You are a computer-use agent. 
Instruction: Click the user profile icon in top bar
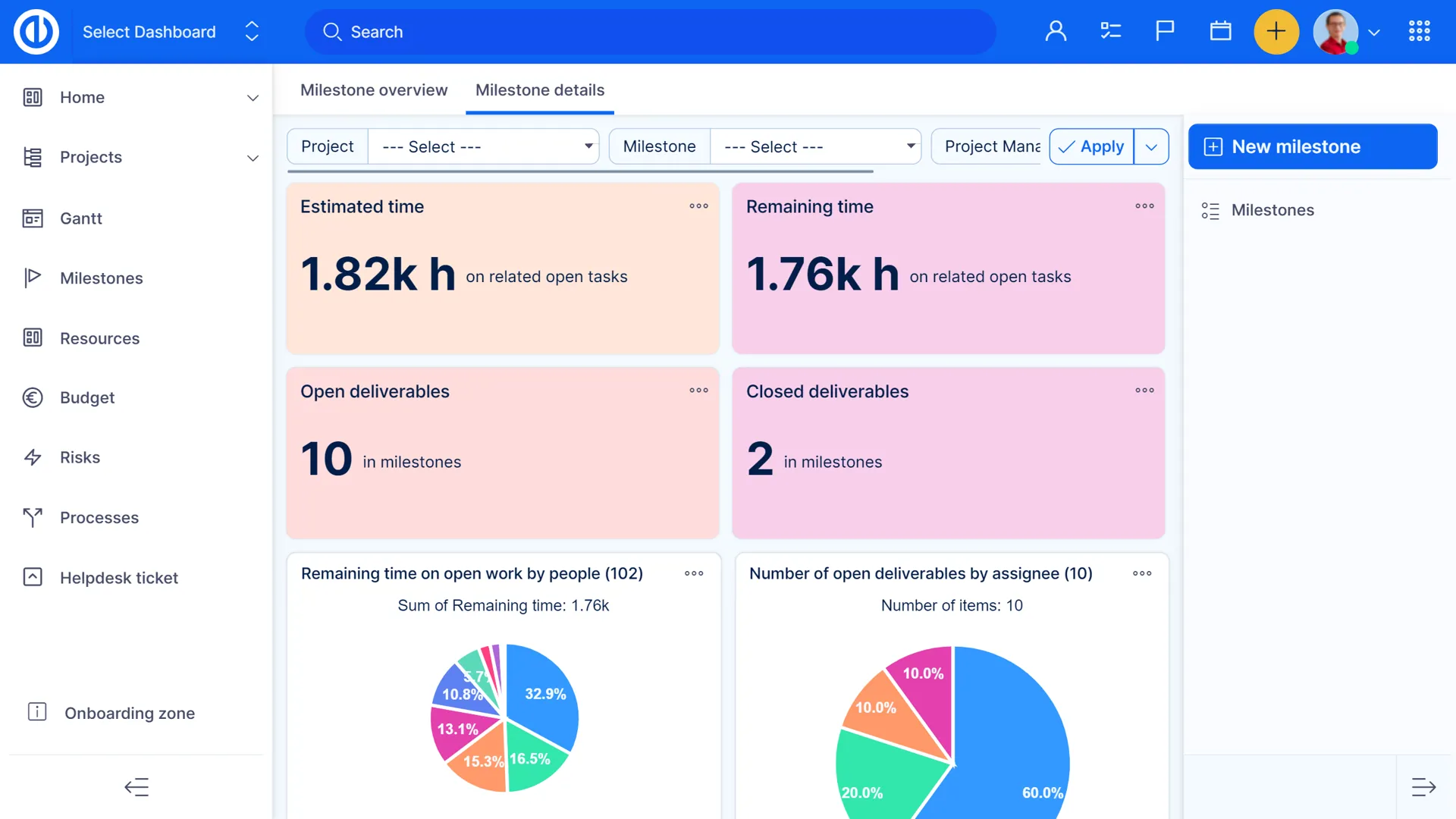1056,31
